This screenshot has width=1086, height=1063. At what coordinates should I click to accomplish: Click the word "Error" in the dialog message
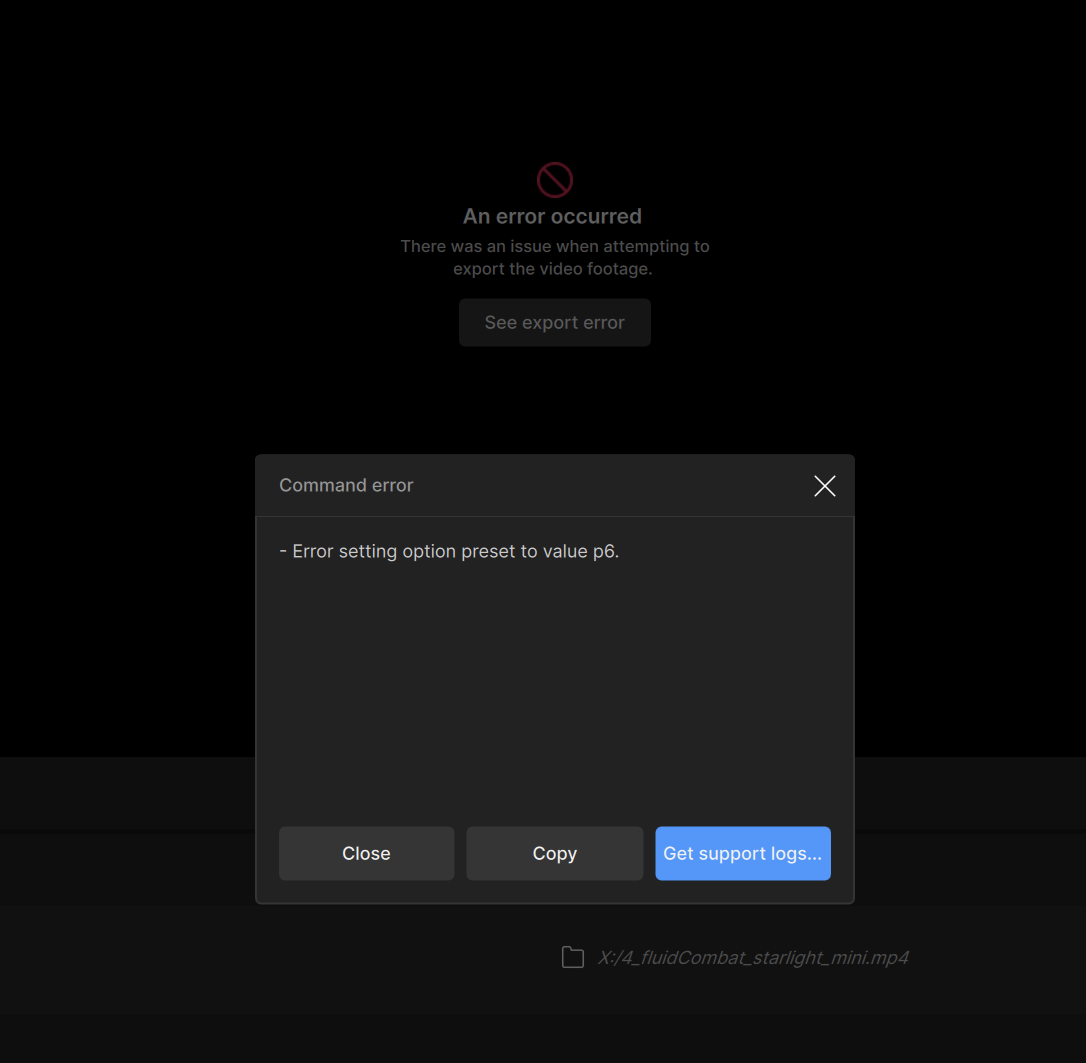pos(313,551)
